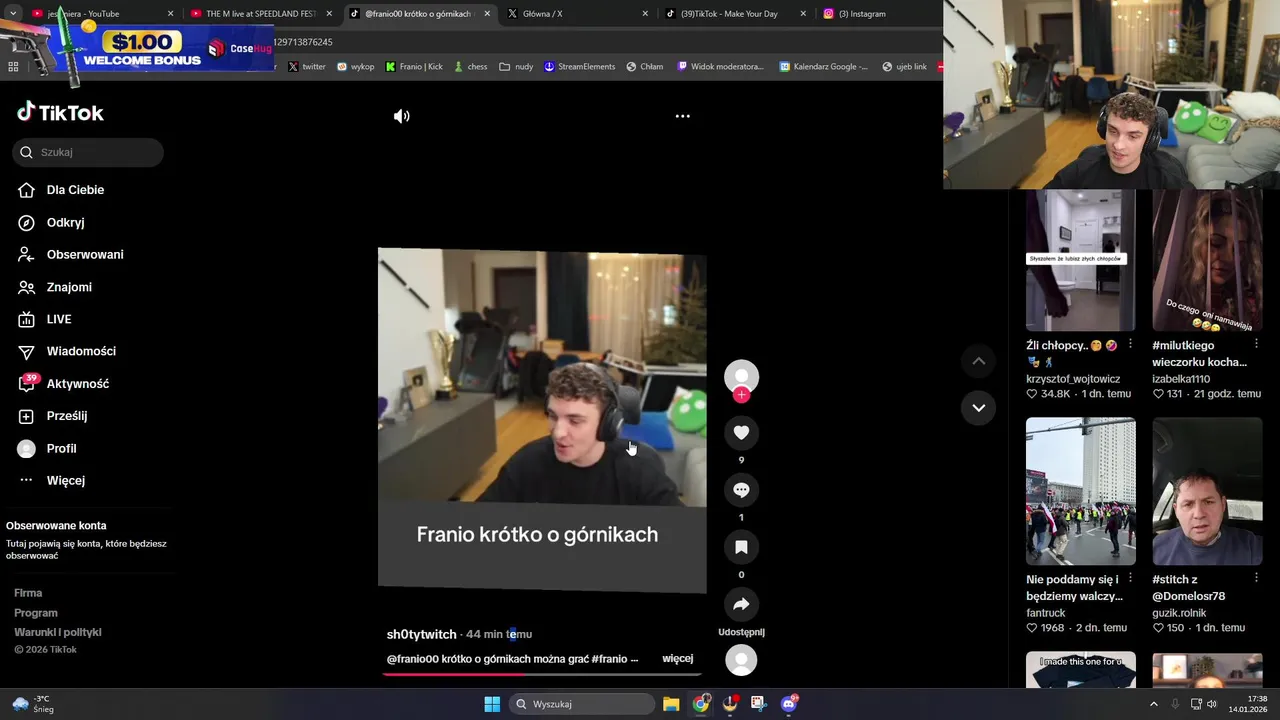Open the krzysztof_wojtowicz author link

[x=1073, y=379]
